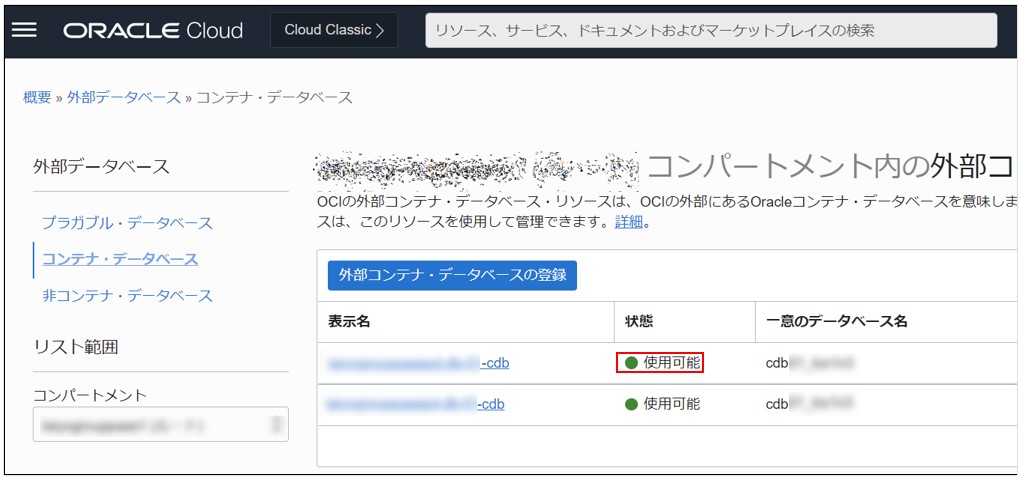
Task: Select 非コンテナ・データベース in the sidebar
Action: pos(127,296)
